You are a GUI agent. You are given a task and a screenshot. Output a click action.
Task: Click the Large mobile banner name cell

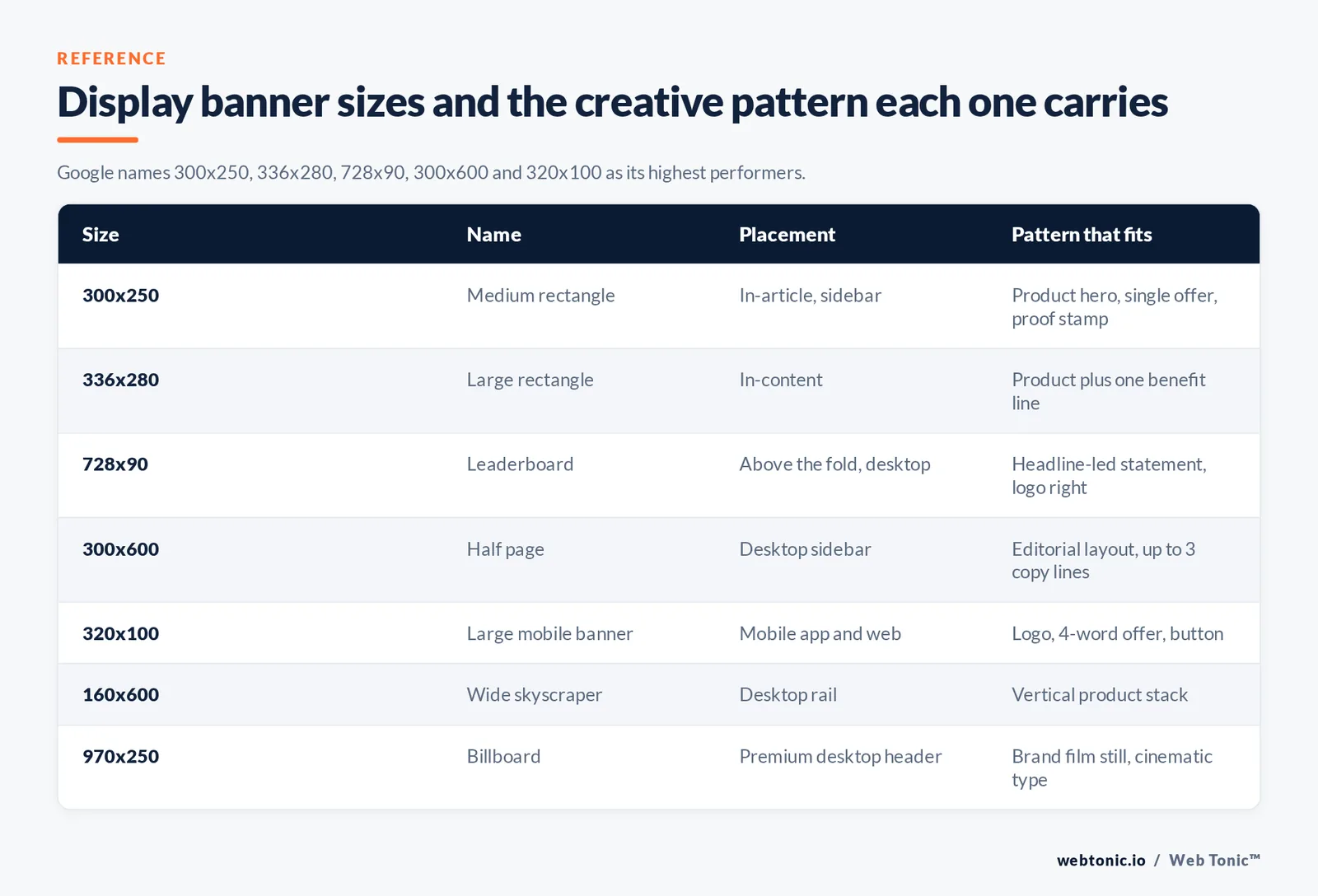pos(549,633)
